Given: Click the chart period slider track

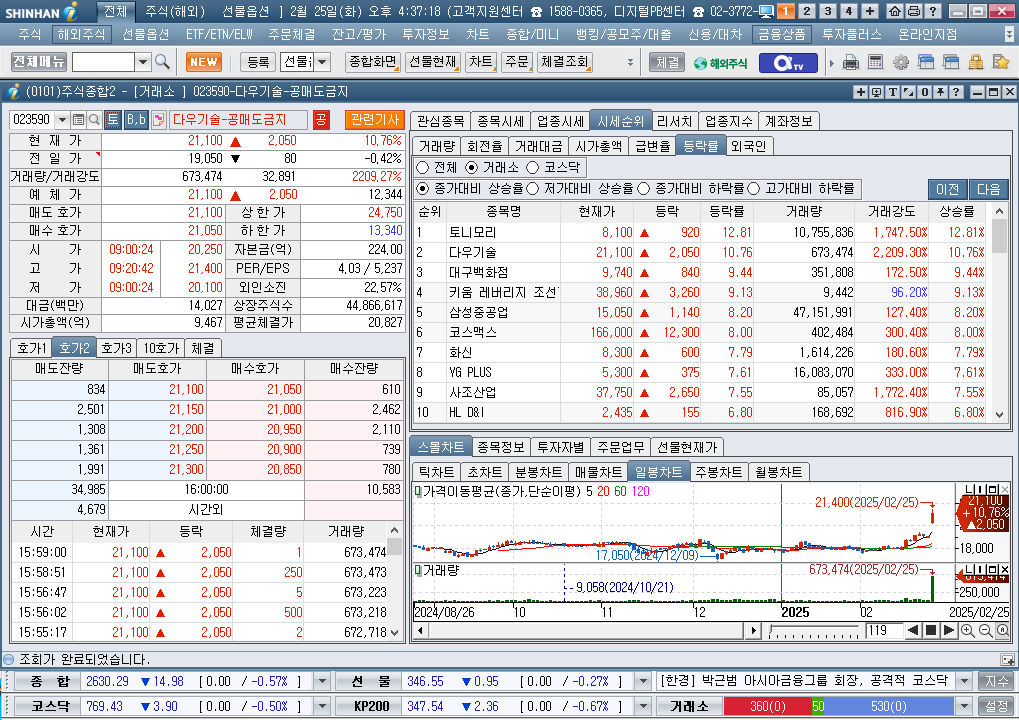Looking at the screenshot, I should tap(813, 630).
